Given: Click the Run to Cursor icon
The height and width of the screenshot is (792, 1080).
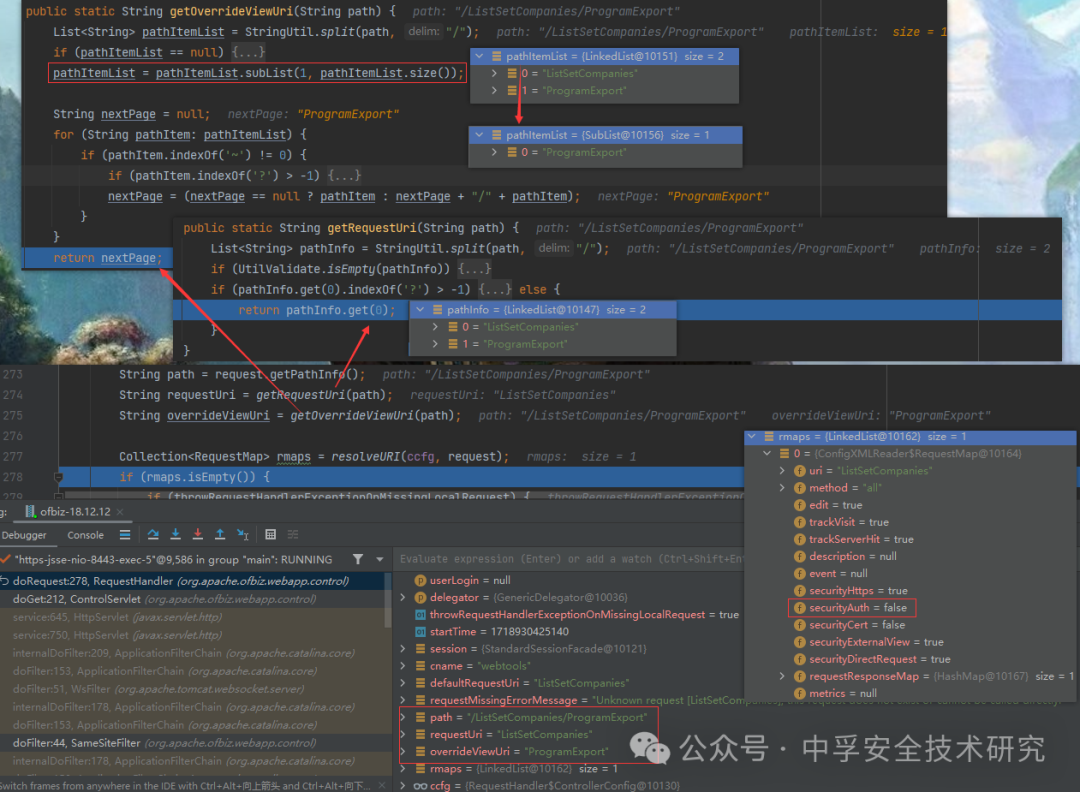Looking at the screenshot, I should [242, 534].
